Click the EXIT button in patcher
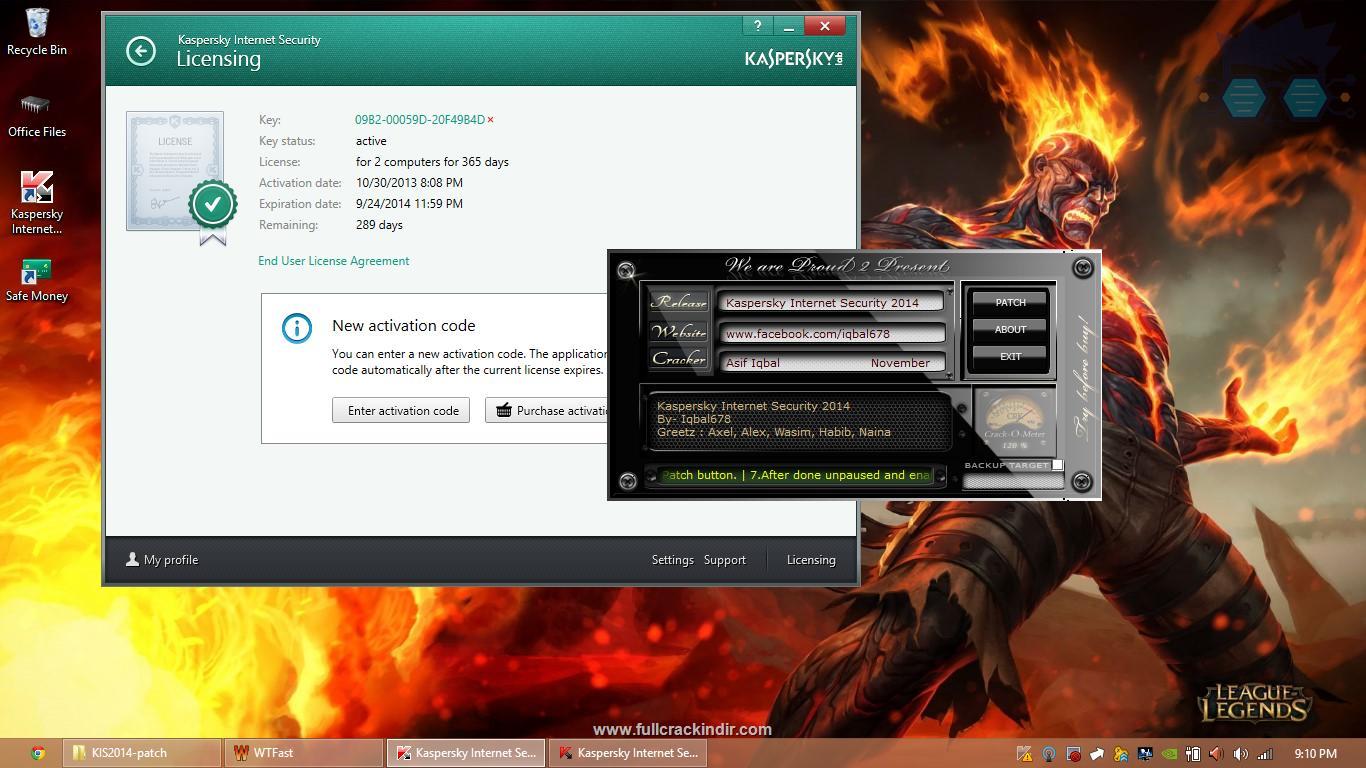1366x768 pixels. coord(1010,356)
